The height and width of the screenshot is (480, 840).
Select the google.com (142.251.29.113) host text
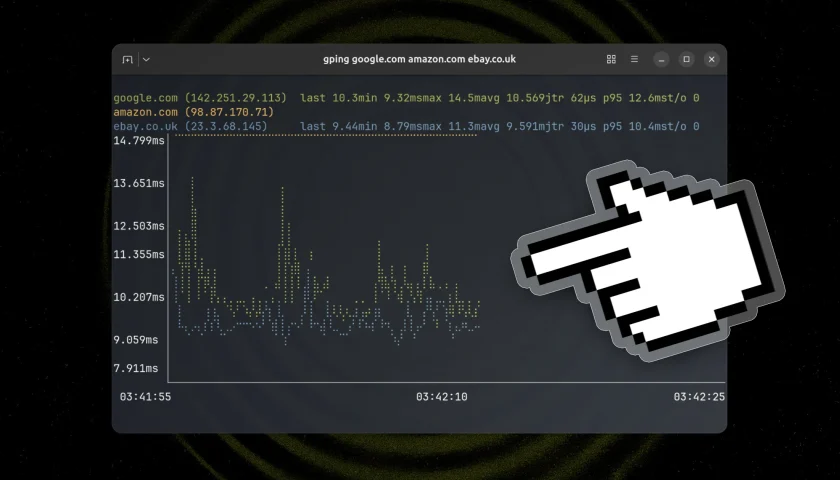(200, 98)
